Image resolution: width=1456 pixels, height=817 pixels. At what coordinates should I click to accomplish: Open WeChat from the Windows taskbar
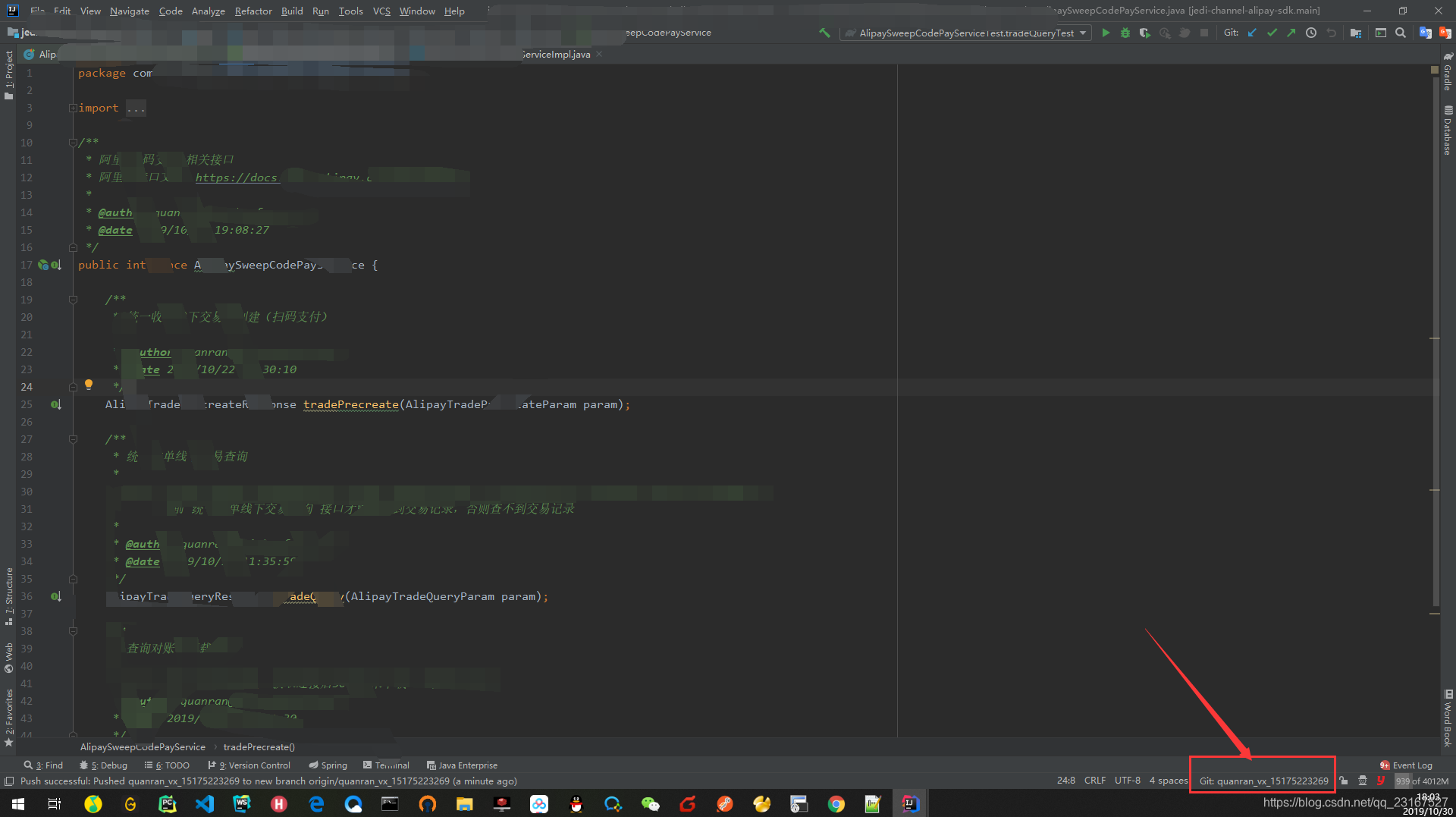coord(650,804)
